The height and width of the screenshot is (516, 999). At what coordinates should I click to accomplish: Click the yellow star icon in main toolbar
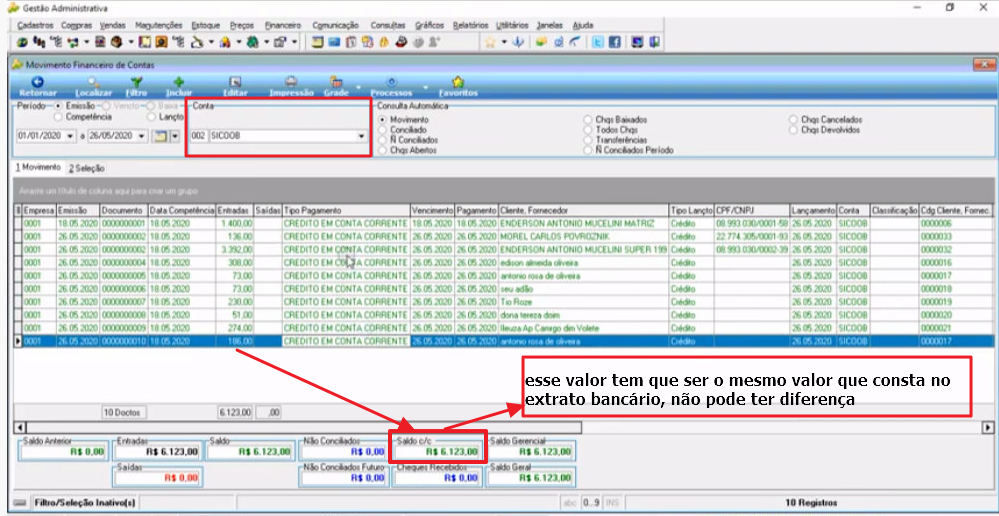(491, 42)
